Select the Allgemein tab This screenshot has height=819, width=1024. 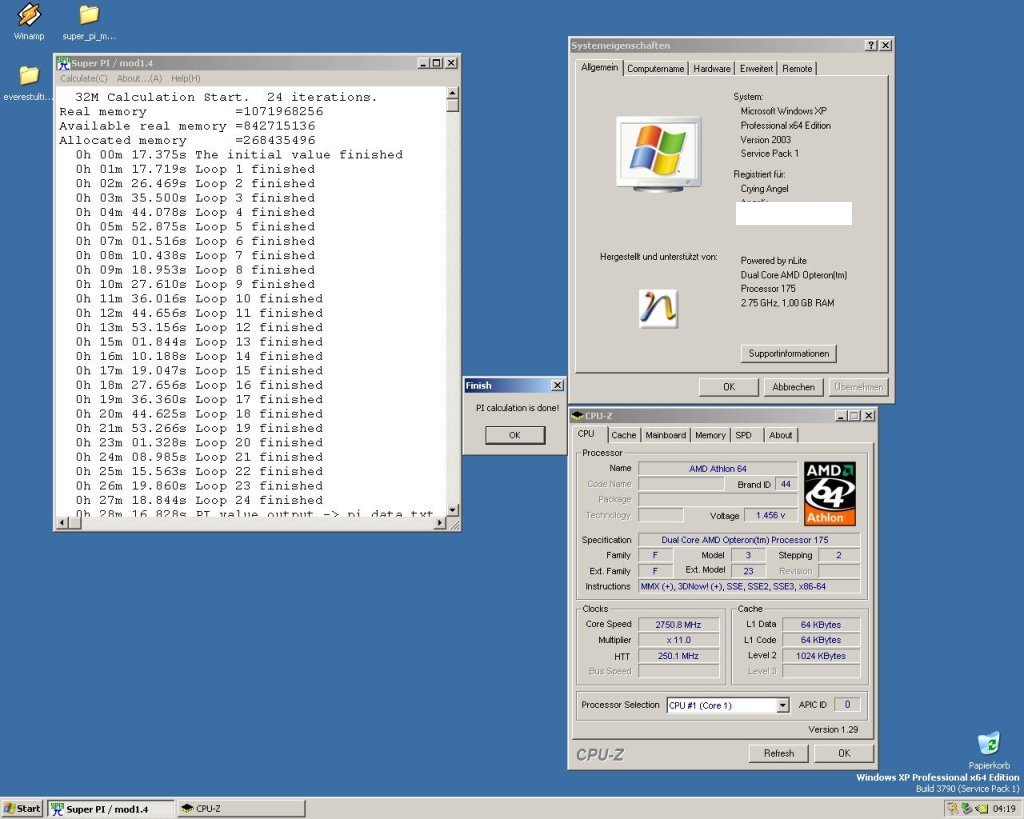(599, 67)
